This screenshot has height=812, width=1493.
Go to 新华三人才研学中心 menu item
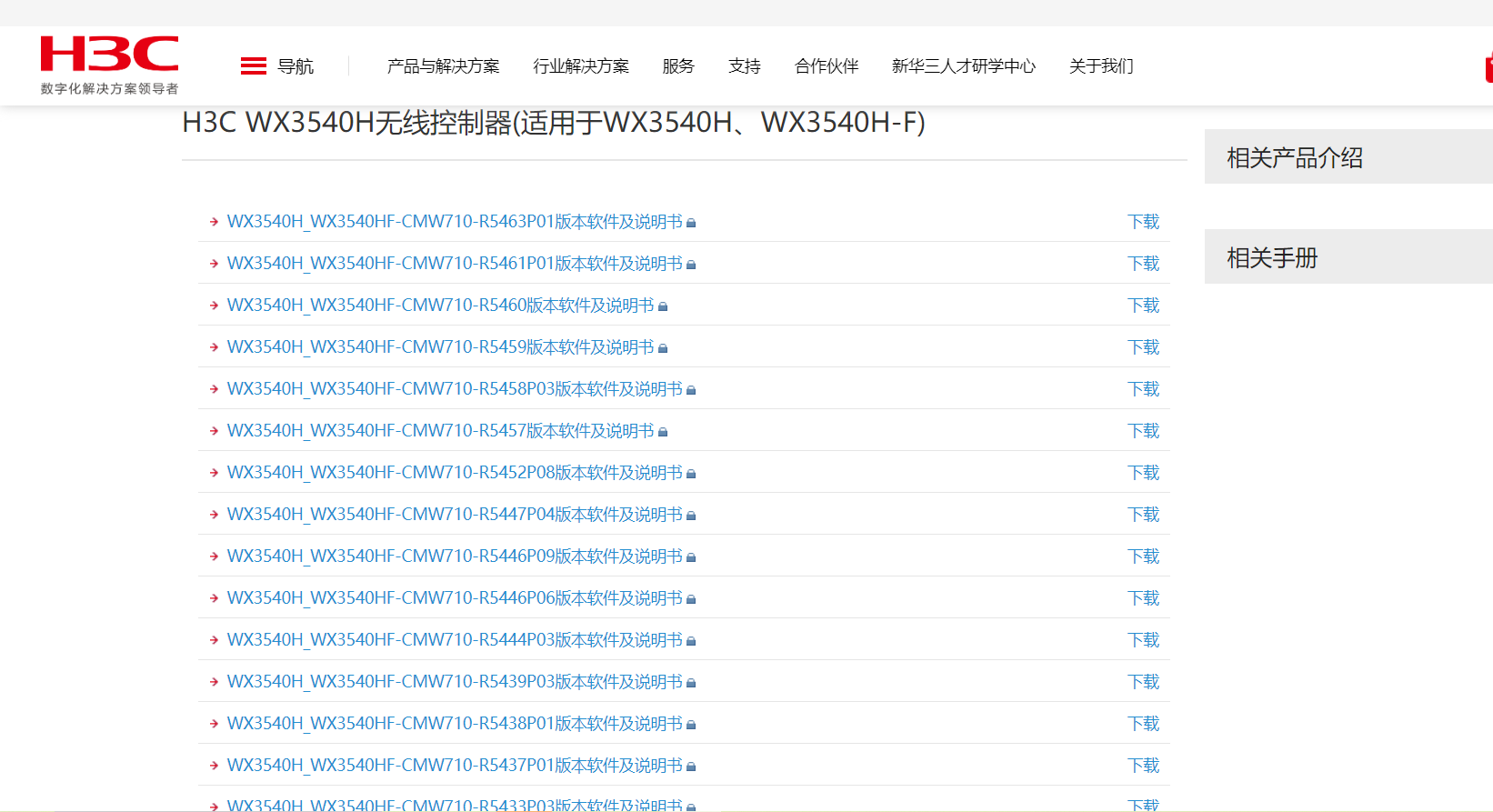click(964, 66)
